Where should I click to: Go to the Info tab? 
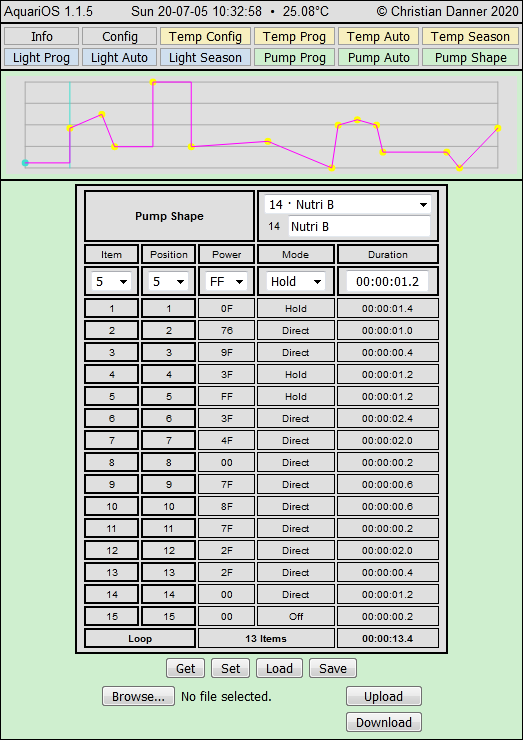point(42,36)
